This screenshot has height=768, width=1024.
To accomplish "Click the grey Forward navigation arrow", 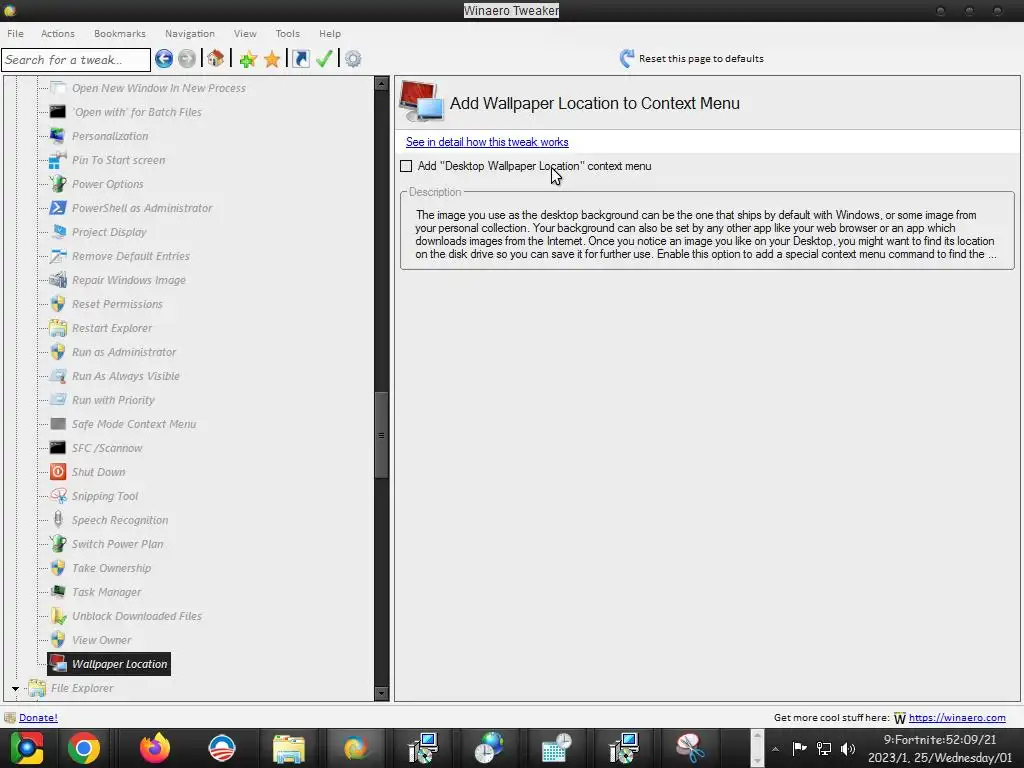I will [187, 59].
